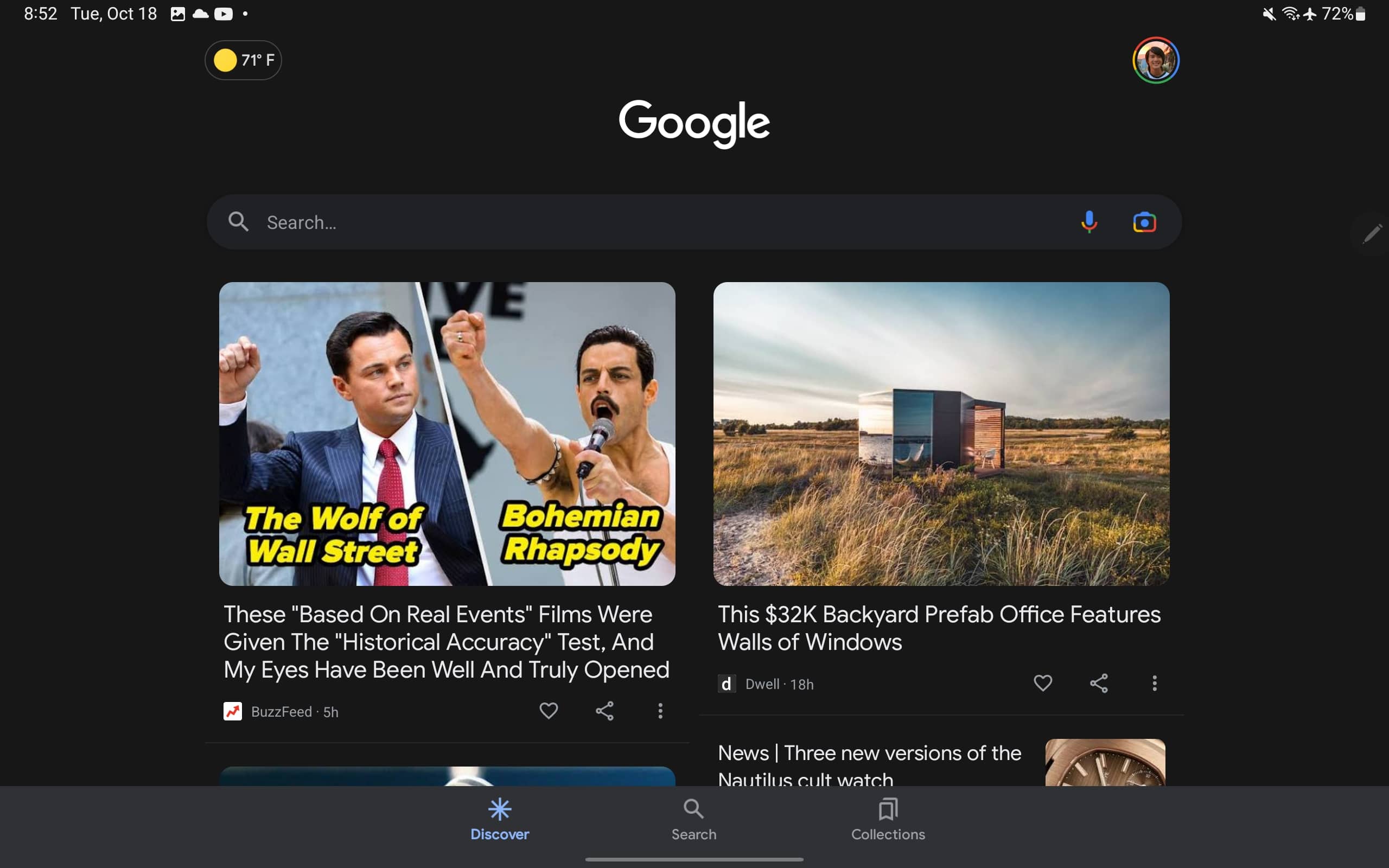The height and width of the screenshot is (868, 1389).
Task: Share the Dwell prefab office article
Action: pos(1099,683)
